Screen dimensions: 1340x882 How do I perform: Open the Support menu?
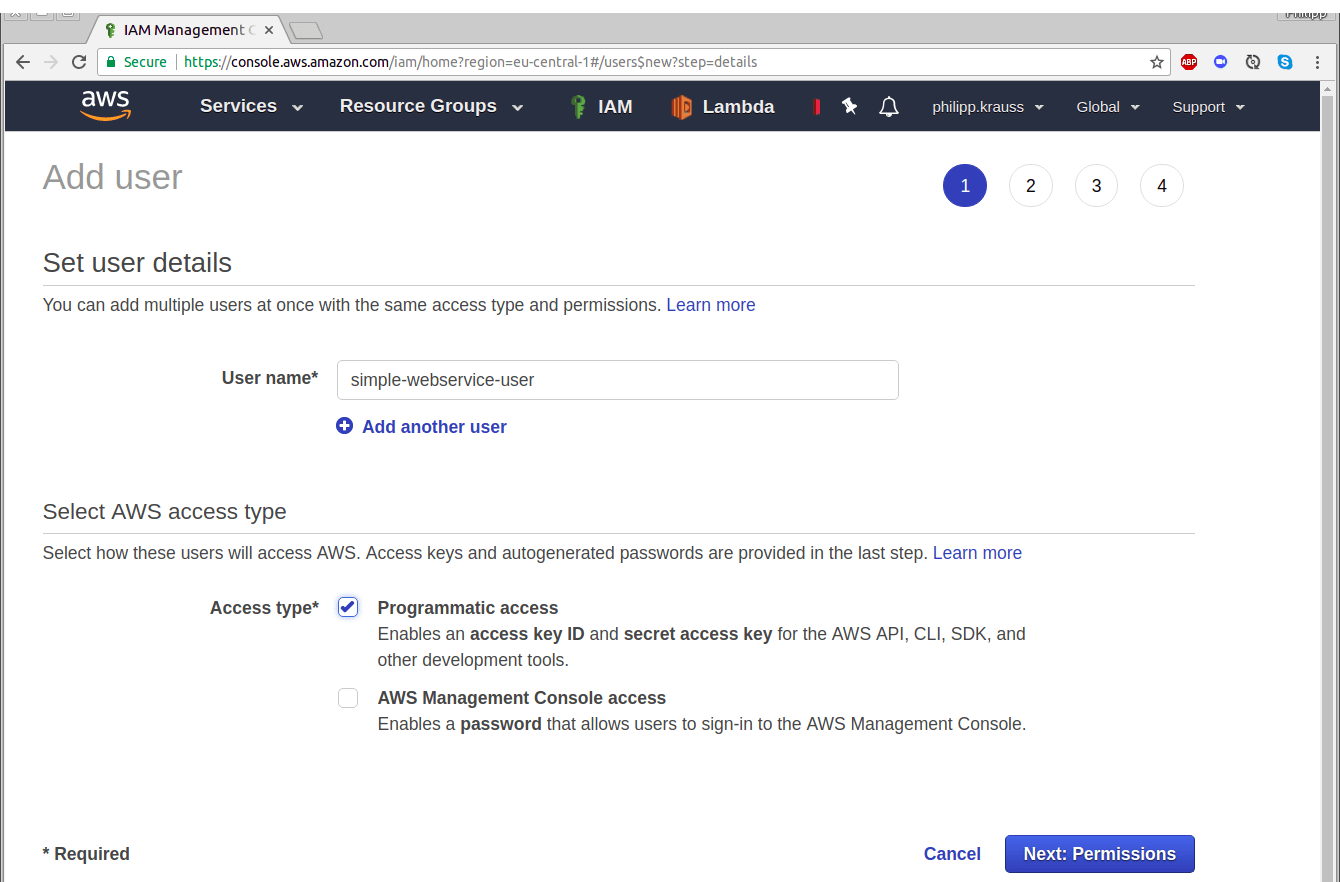click(x=1208, y=107)
